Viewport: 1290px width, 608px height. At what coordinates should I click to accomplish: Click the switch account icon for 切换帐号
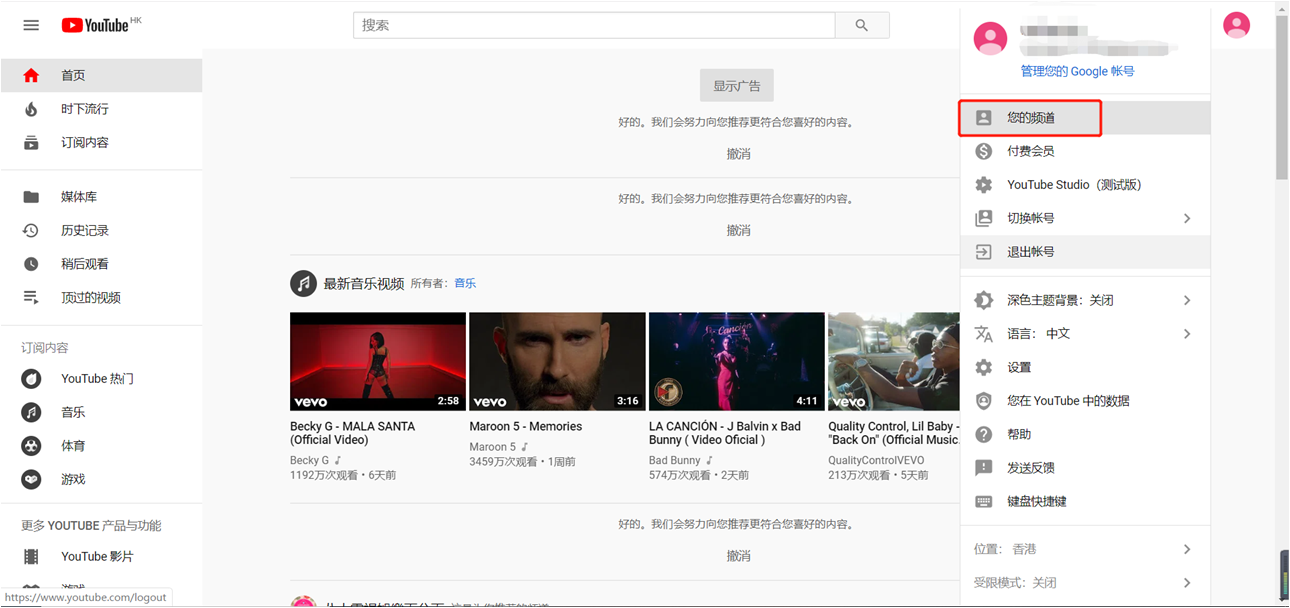pos(984,218)
